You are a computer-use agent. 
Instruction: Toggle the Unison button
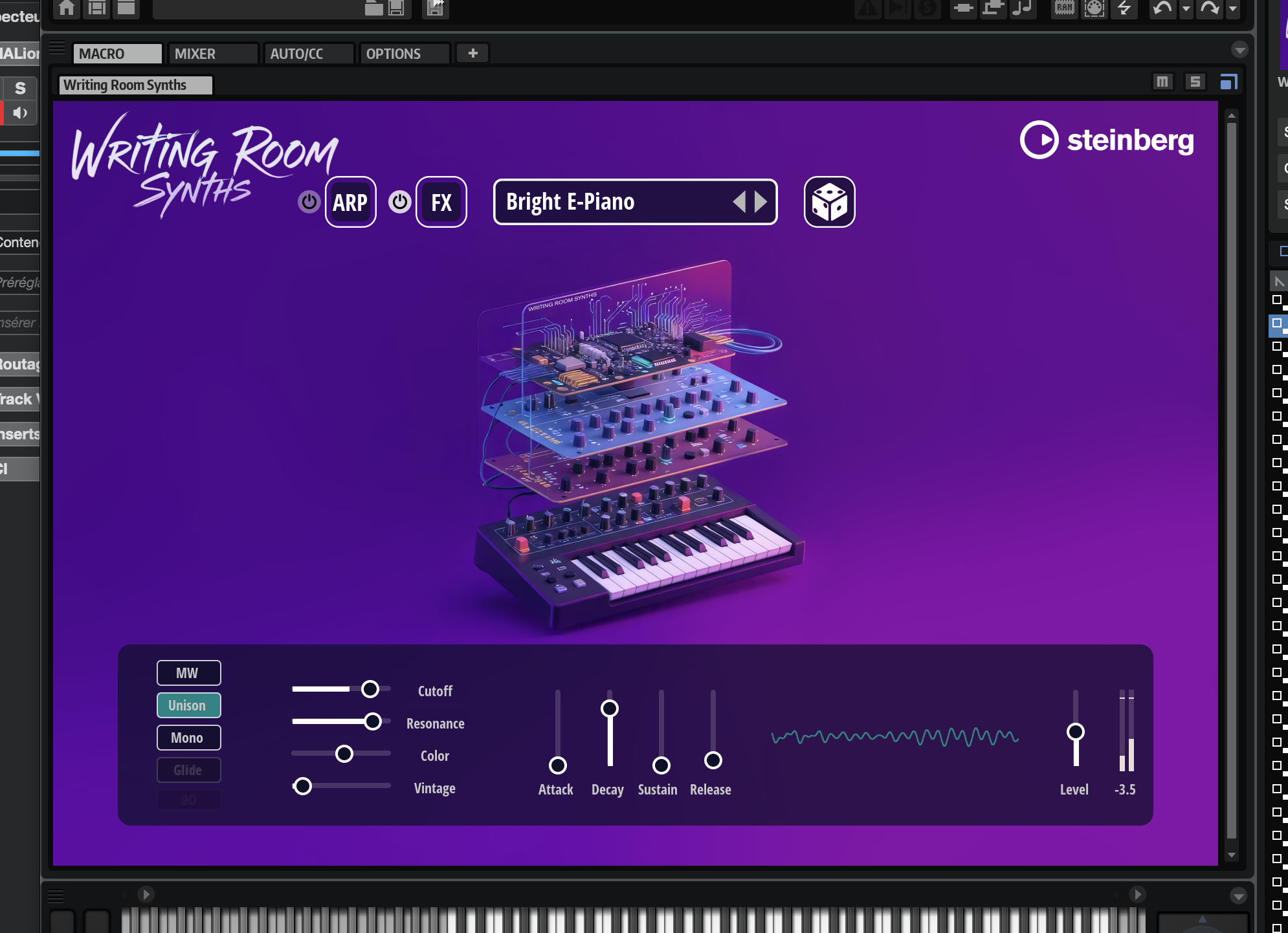click(x=188, y=705)
